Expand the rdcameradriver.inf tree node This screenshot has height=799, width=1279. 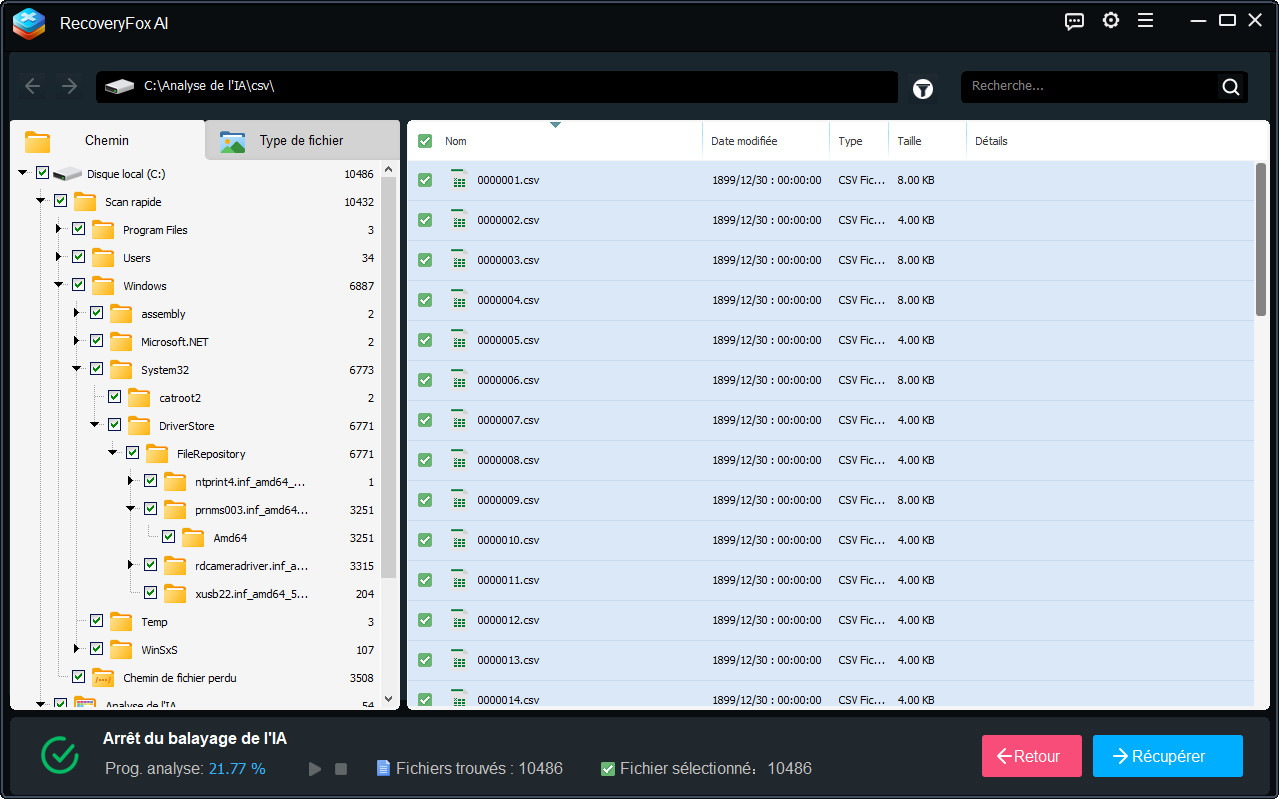131,565
